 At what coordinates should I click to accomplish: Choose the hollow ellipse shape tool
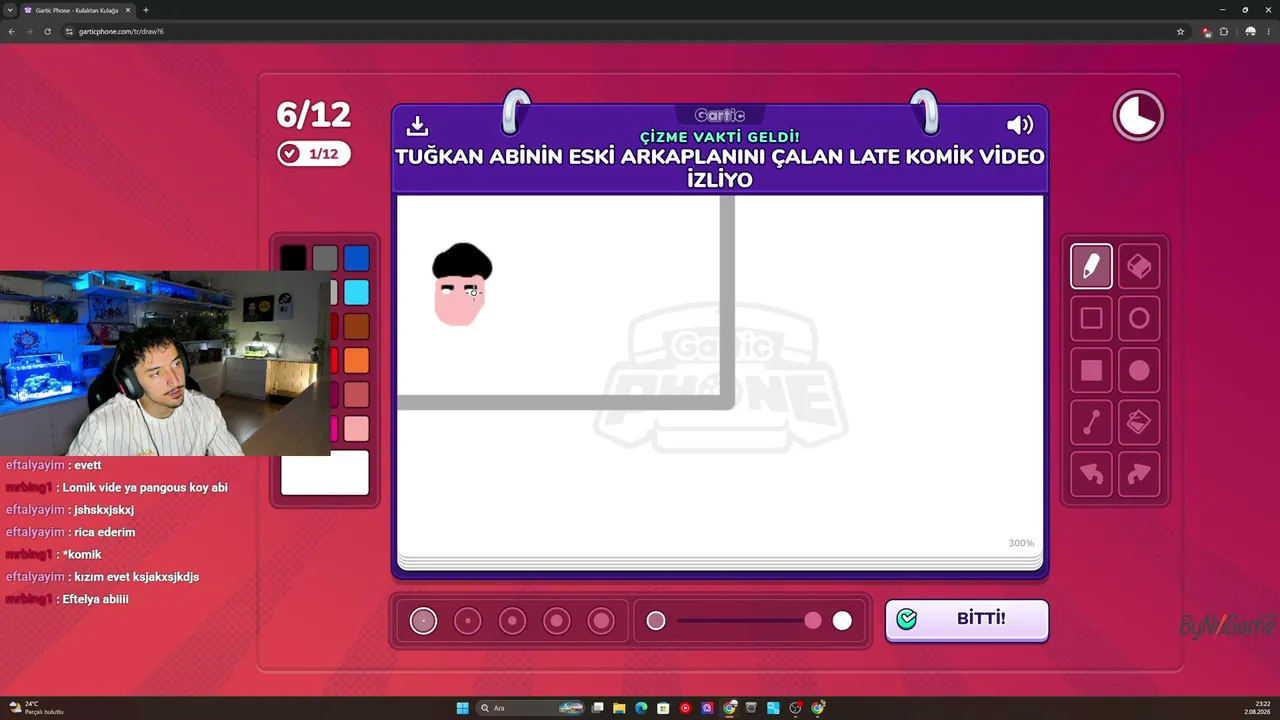tap(1139, 318)
